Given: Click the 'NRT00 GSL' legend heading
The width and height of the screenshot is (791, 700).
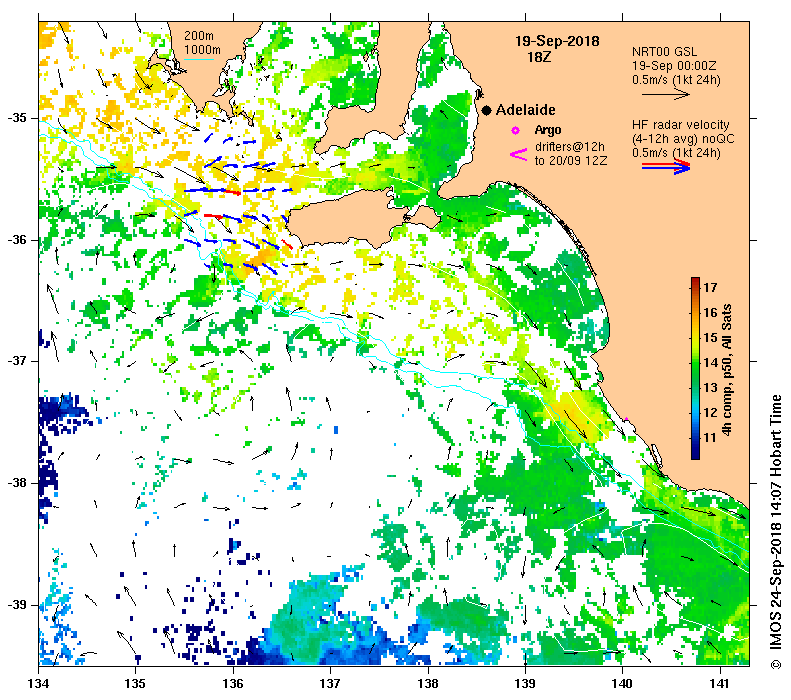Looking at the screenshot, I should point(664,52).
